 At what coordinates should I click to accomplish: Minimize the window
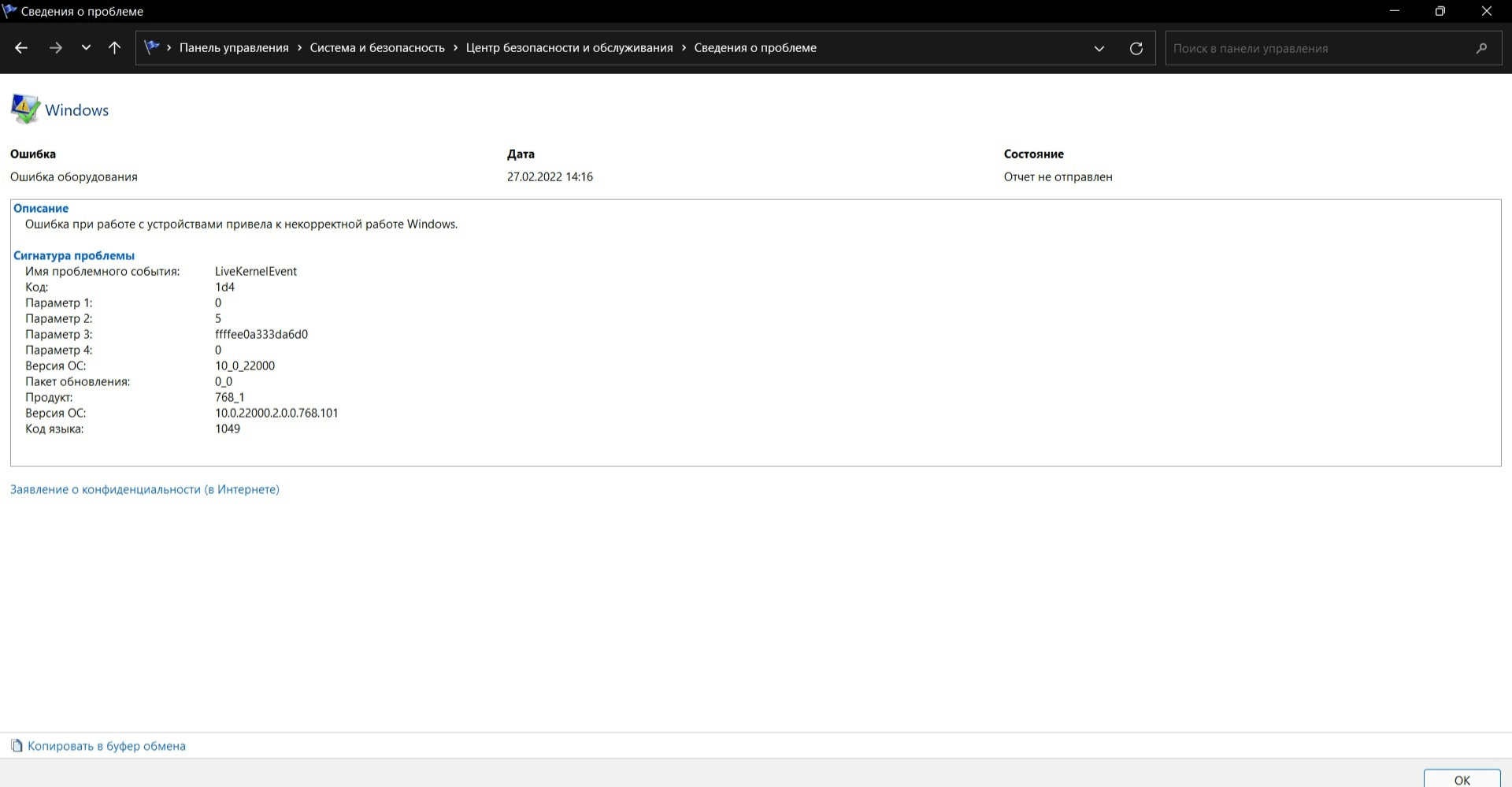1394,11
